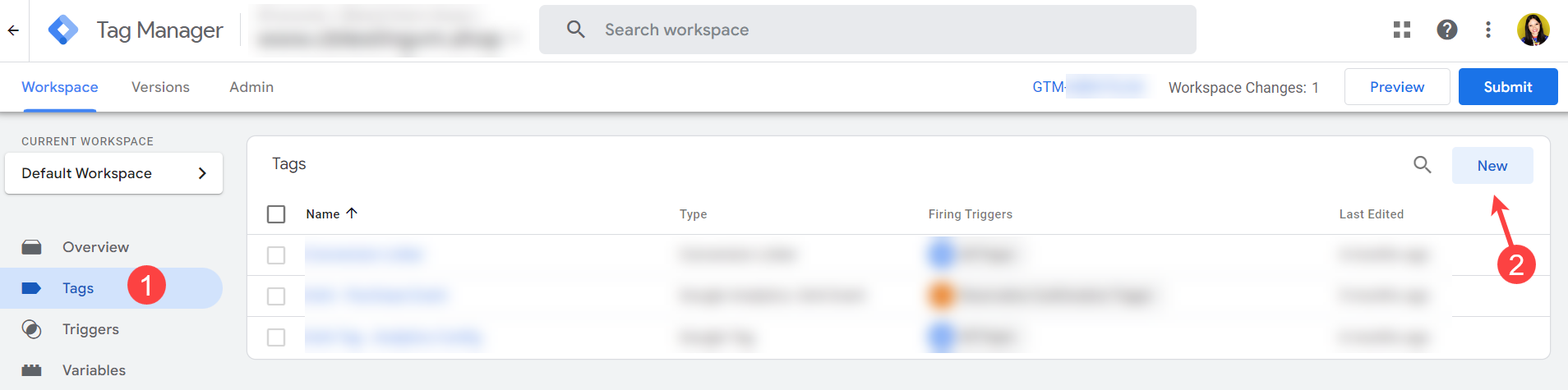
Task: Click the search icon in Tags panel
Action: [1423, 165]
